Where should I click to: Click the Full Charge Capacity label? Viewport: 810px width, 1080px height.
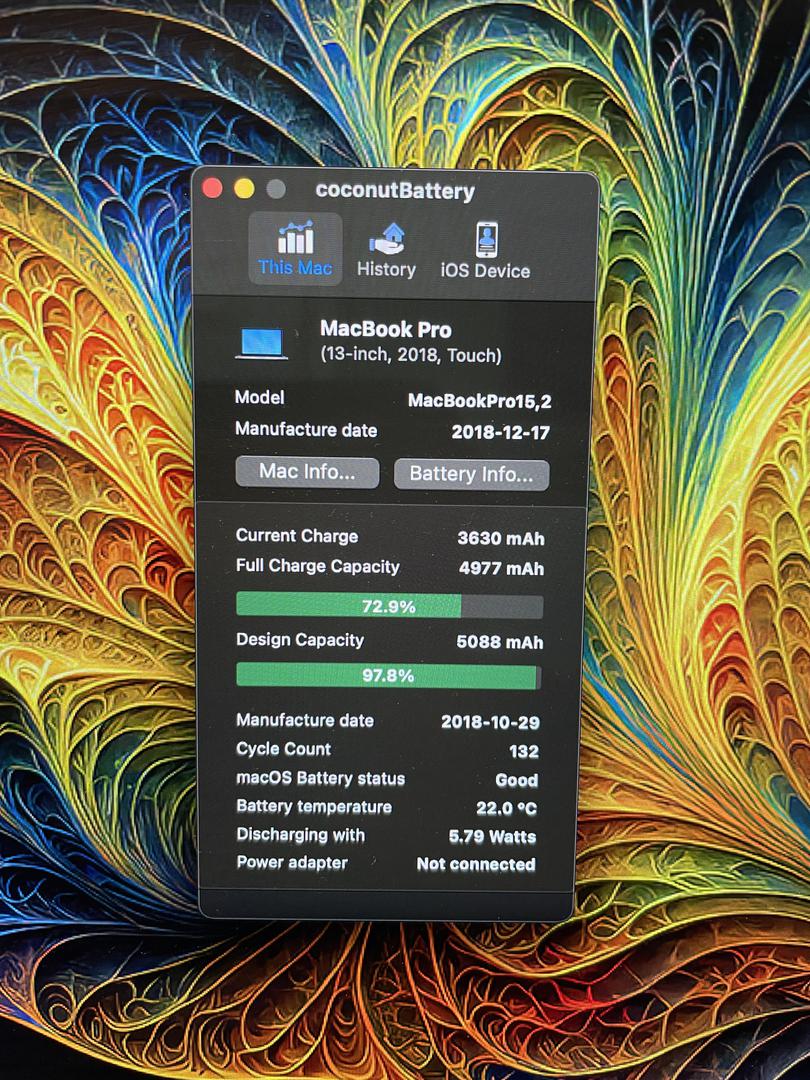click(318, 566)
